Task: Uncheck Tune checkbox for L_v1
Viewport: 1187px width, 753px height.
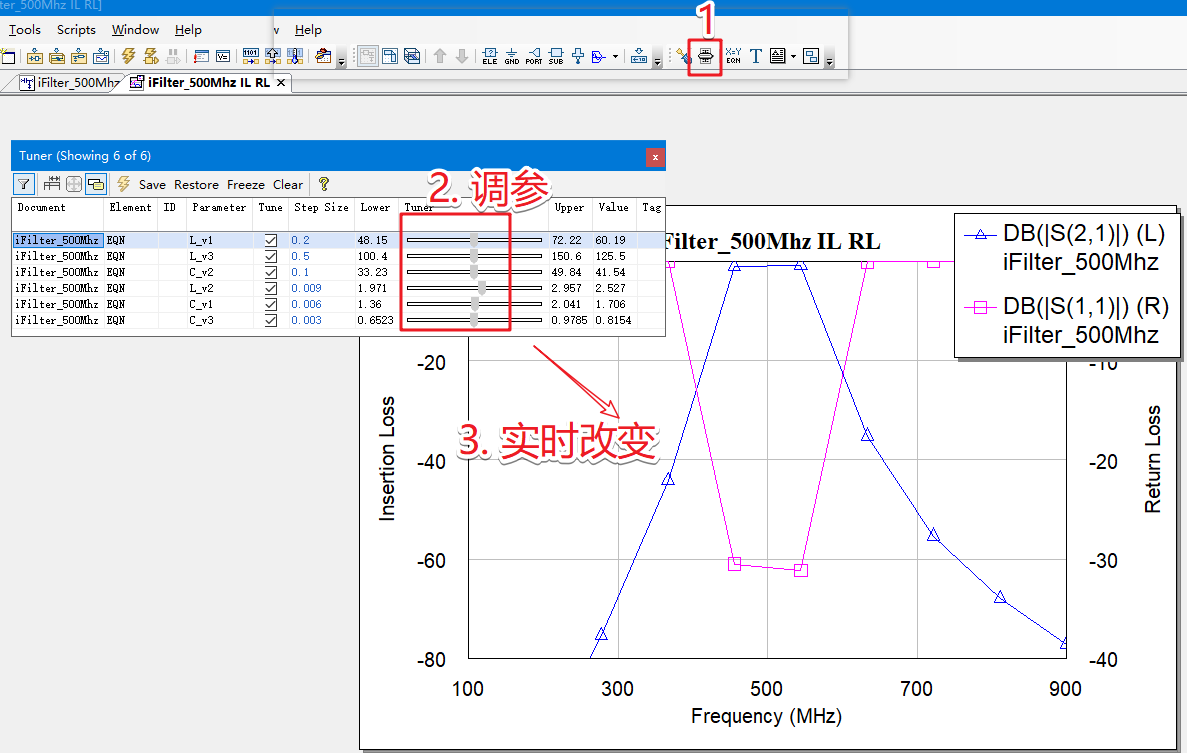Action: pos(270,240)
